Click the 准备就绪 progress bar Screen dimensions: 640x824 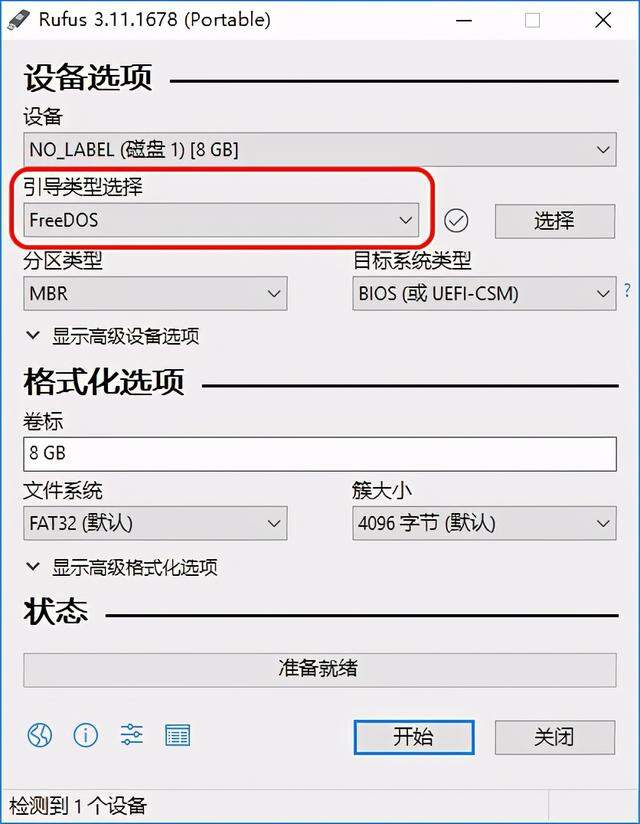[x=319, y=670]
